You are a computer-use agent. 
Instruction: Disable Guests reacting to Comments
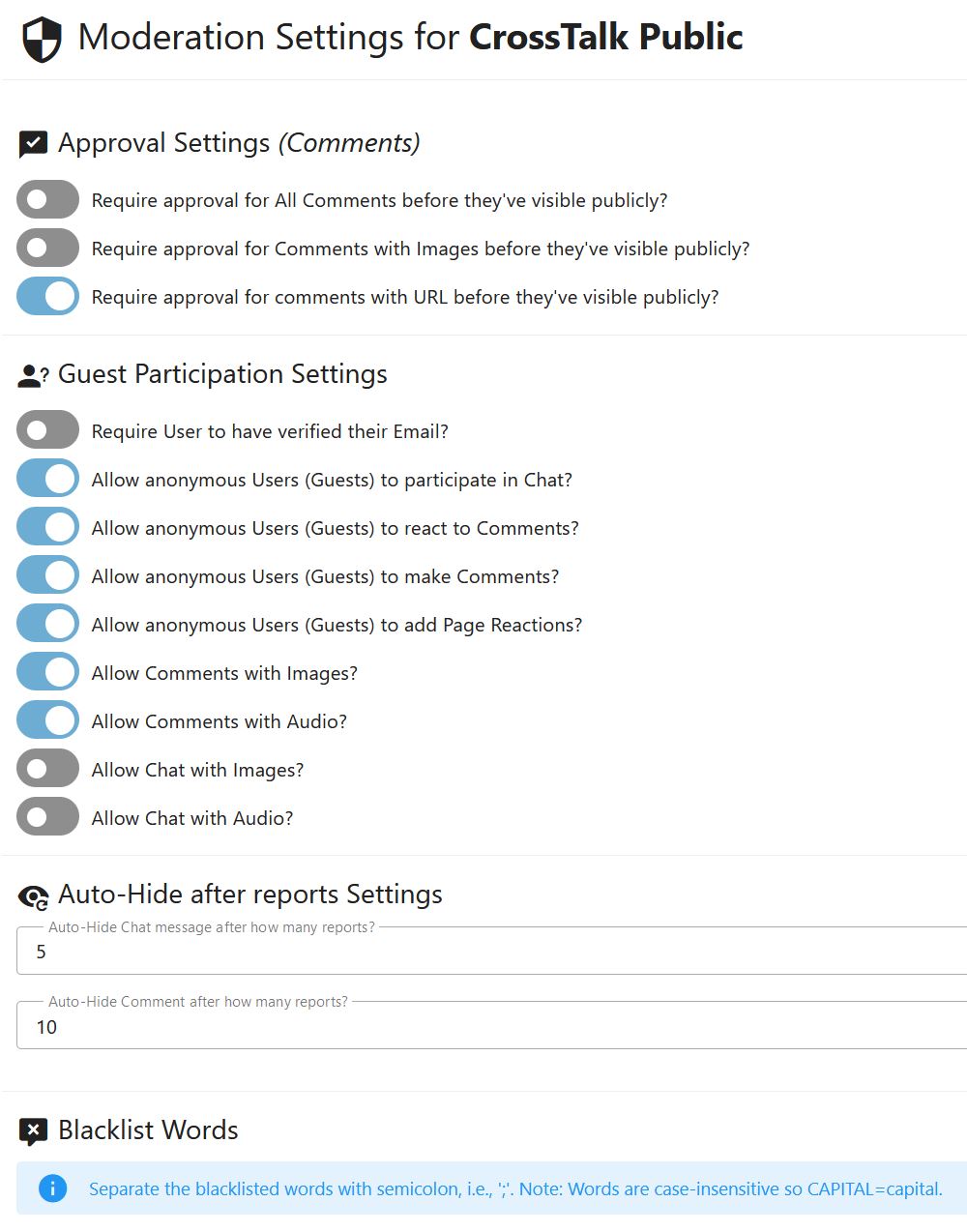(47, 526)
